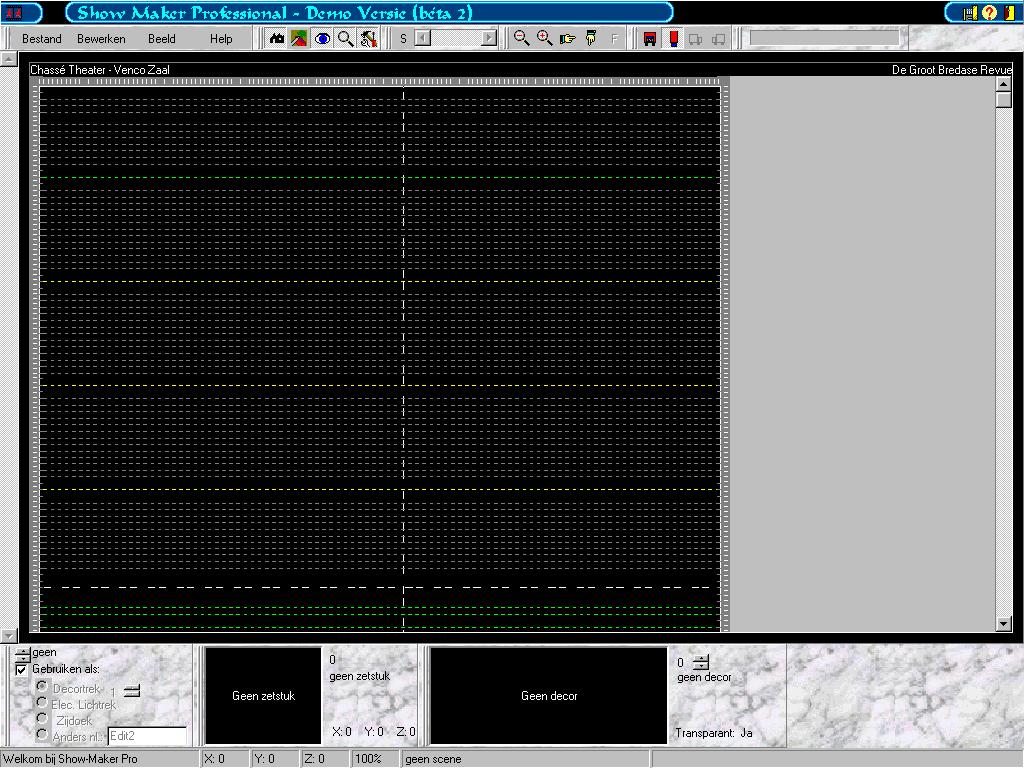This screenshot has height=768, width=1024.
Task: Click the zoom out magnifier icon
Action: (521, 39)
